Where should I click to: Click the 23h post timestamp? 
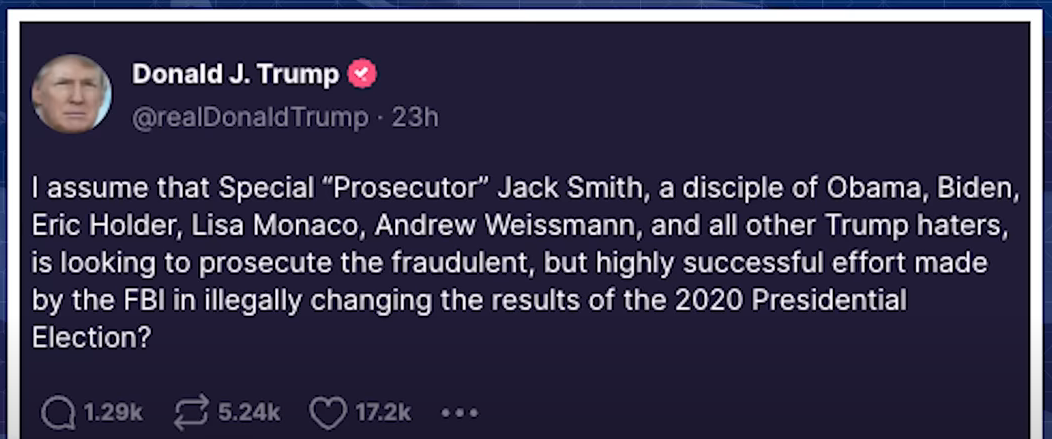pyautogui.click(x=415, y=117)
